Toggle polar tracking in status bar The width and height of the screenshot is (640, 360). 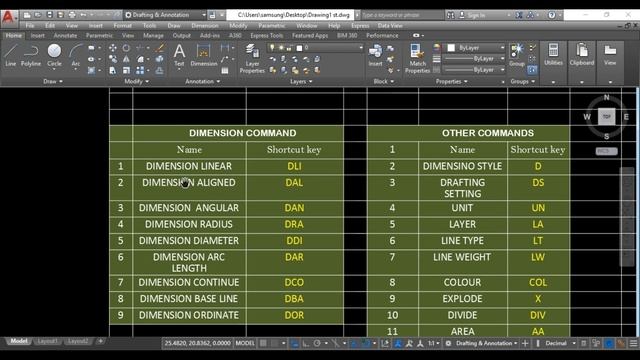coord(317,343)
